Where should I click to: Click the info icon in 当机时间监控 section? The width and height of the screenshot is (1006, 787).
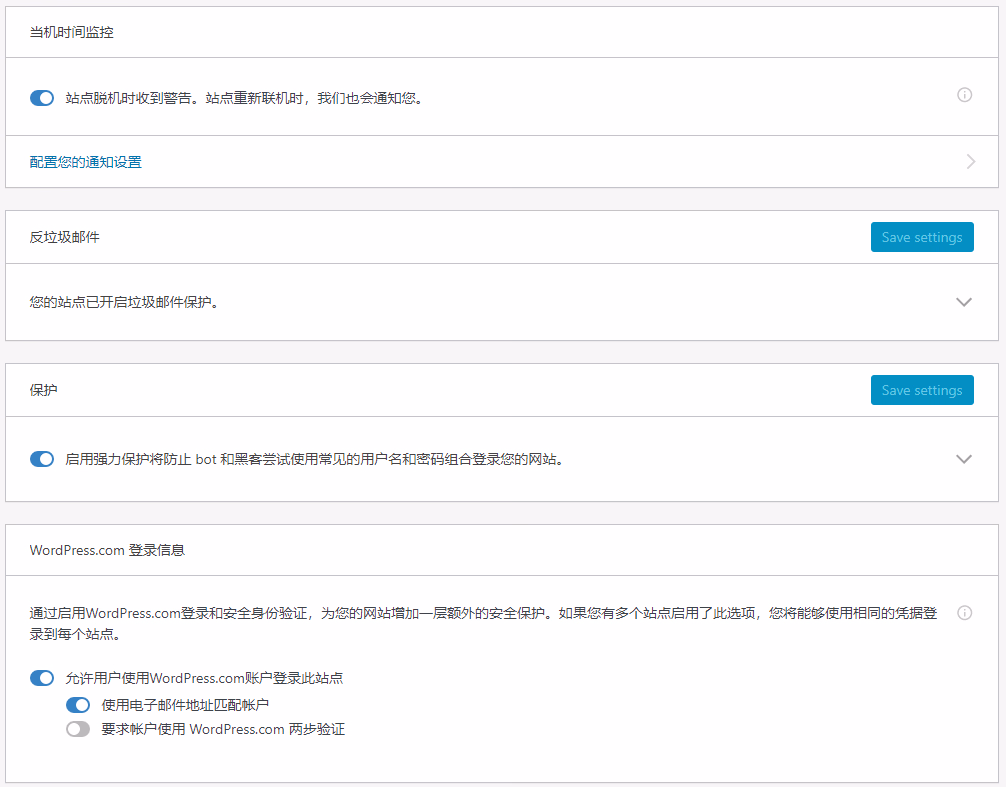pyautogui.click(x=964, y=95)
